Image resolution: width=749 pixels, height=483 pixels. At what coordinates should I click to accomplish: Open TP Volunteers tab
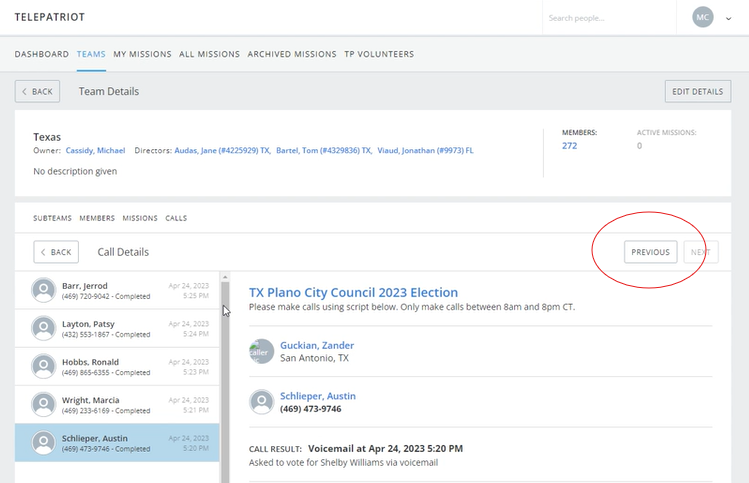coord(379,54)
